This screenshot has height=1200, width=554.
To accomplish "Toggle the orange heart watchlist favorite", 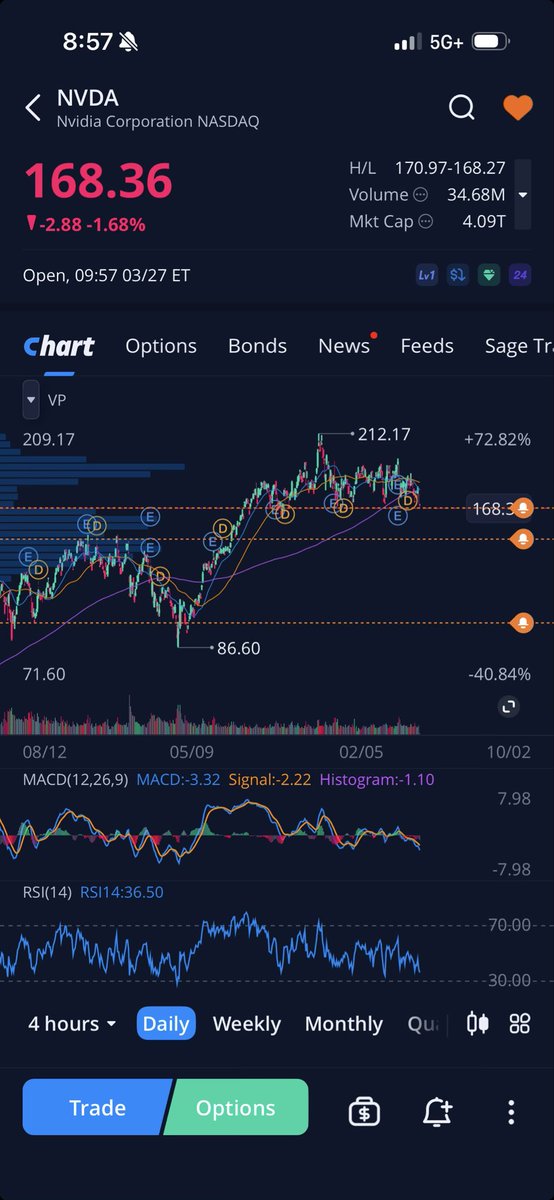I will 517,107.
